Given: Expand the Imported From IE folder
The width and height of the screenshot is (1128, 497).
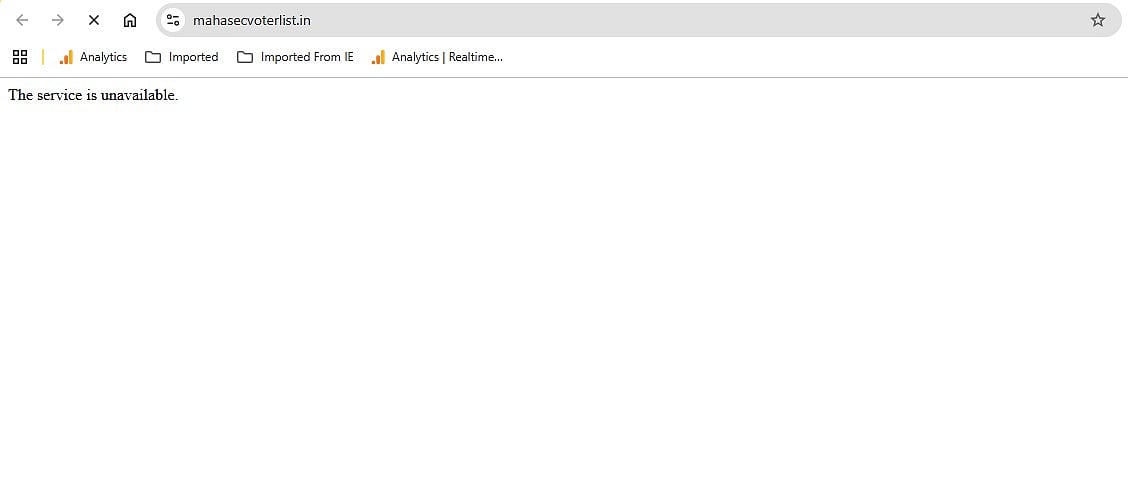Looking at the screenshot, I should 307,57.
